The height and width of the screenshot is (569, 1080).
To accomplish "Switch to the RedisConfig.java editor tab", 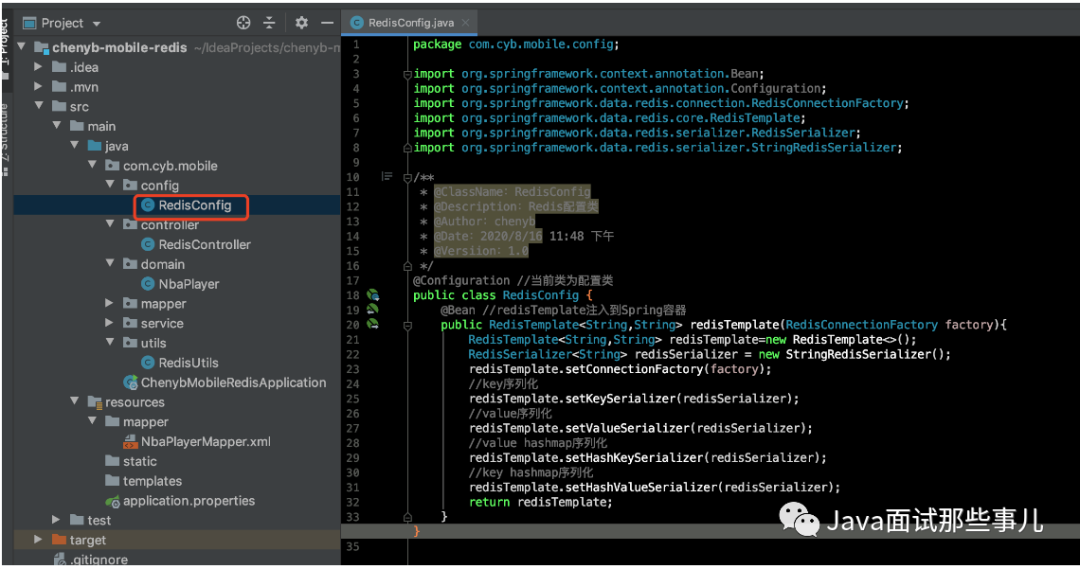I will pos(411,23).
